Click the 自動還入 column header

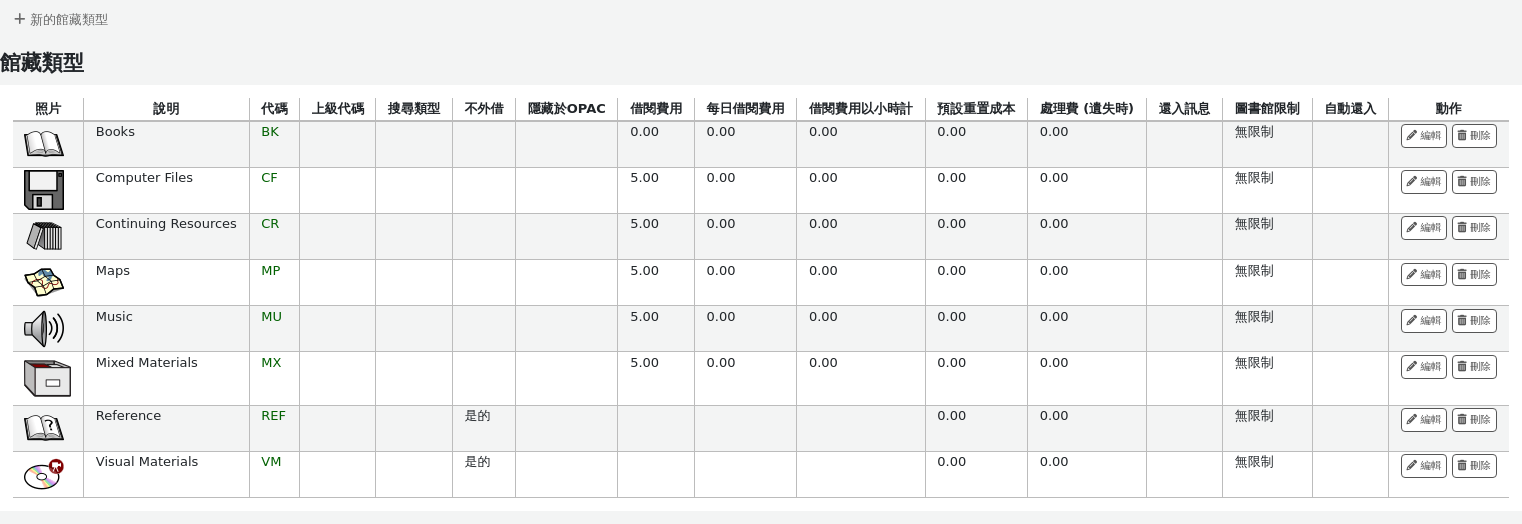click(x=1350, y=109)
